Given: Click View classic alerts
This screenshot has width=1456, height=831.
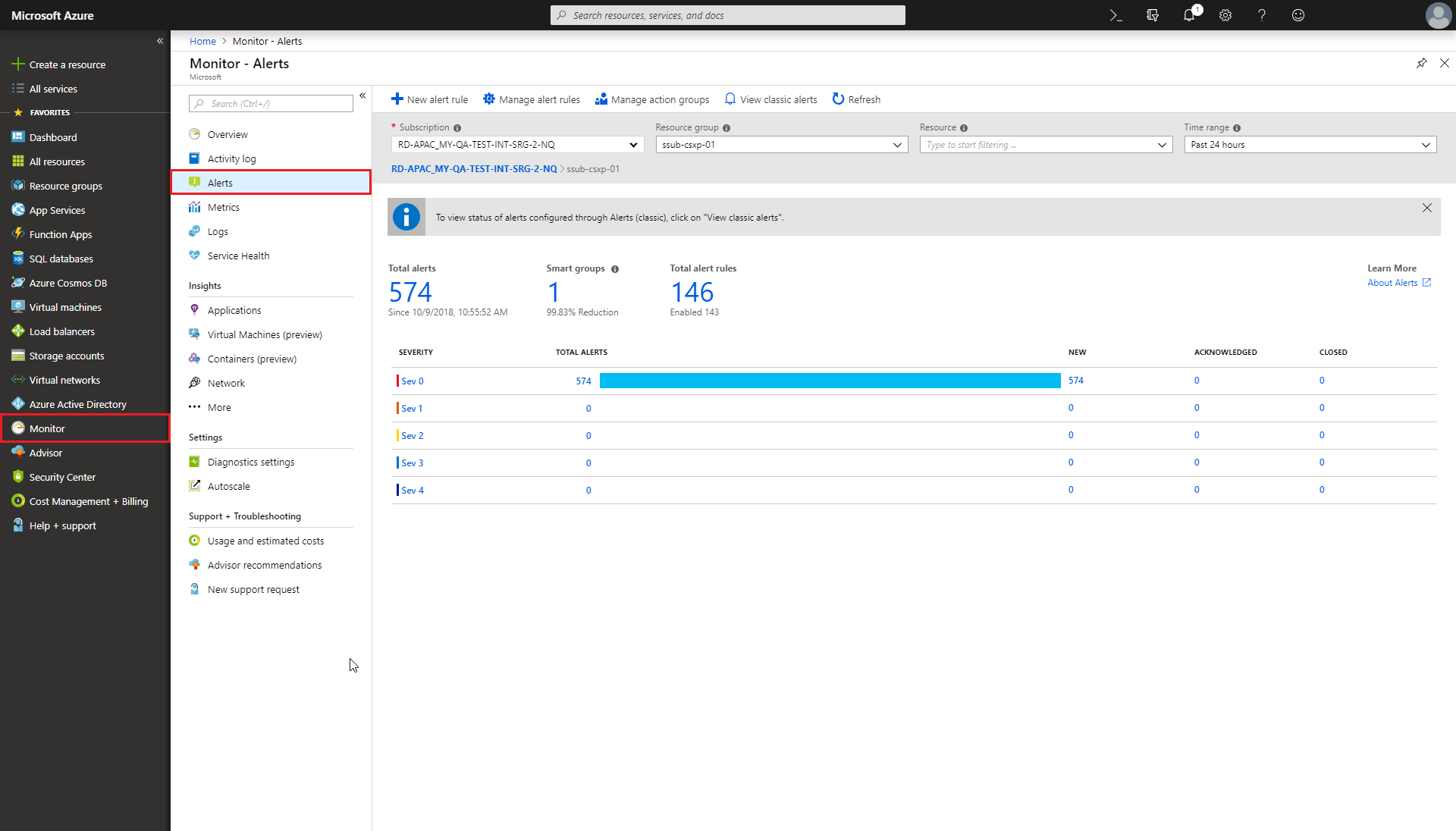Looking at the screenshot, I should click(771, 99).
